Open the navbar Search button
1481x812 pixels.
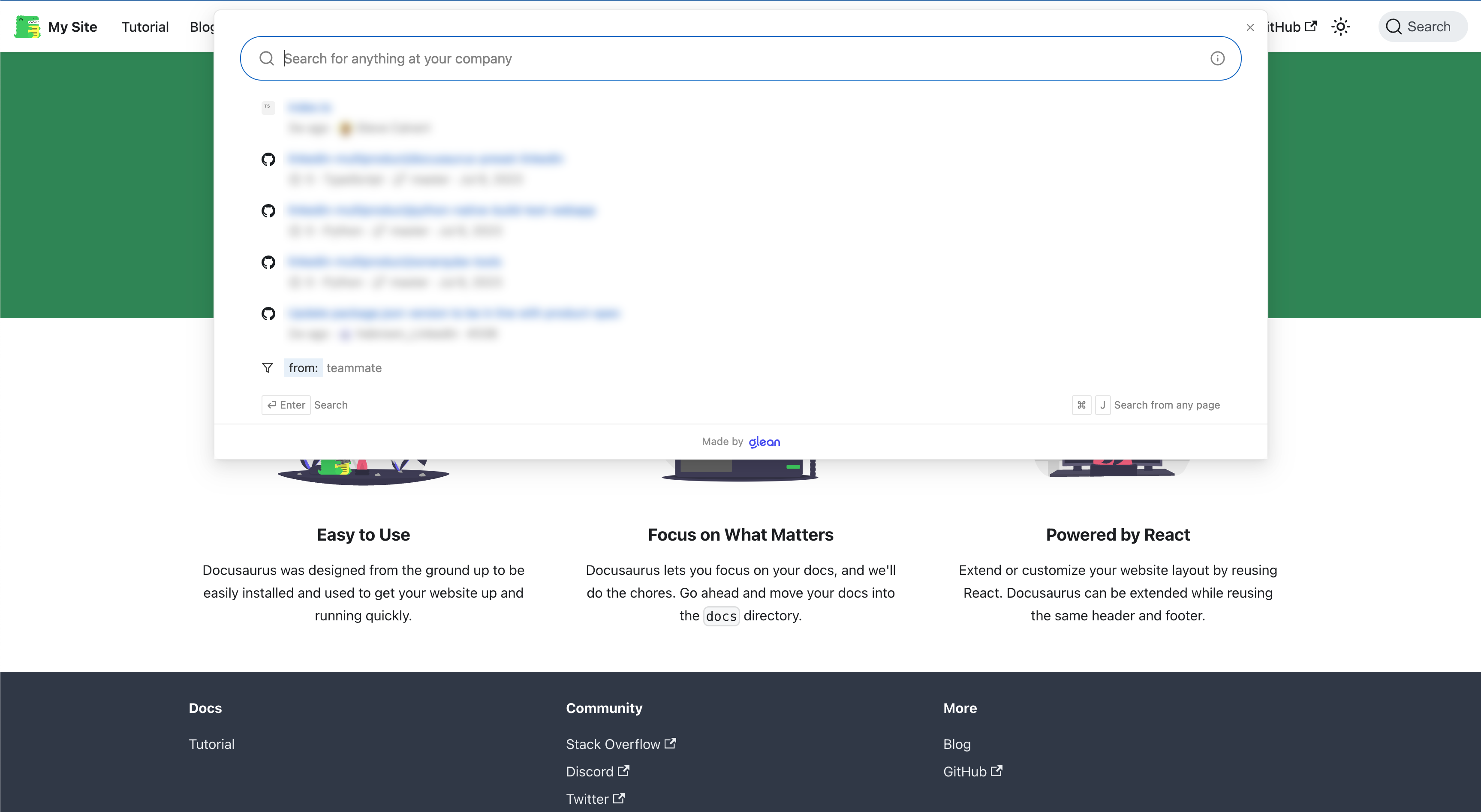pyautogui.click(x=1422, y=27)
